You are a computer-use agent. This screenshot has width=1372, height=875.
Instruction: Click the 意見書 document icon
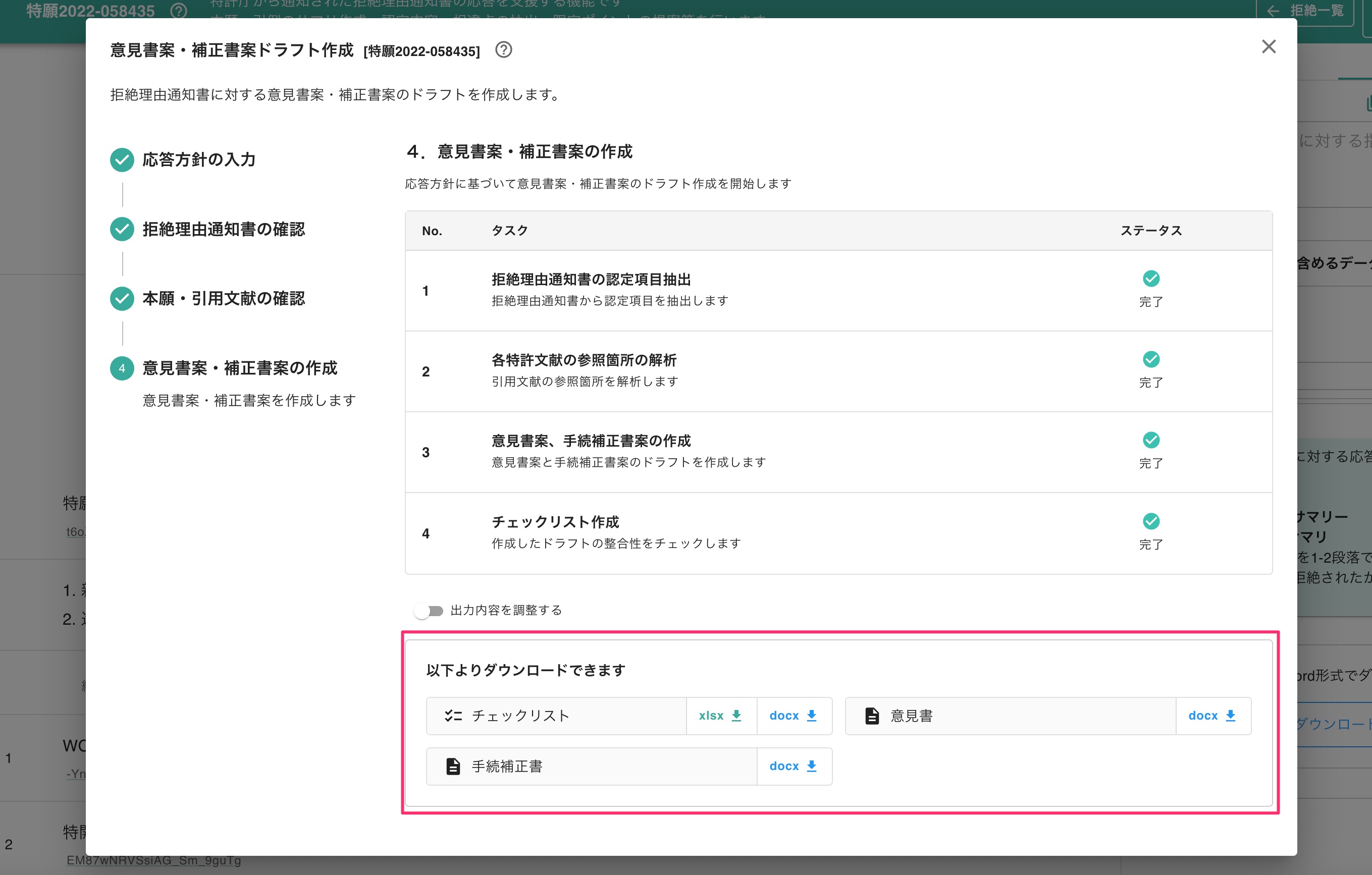[872, 716]
